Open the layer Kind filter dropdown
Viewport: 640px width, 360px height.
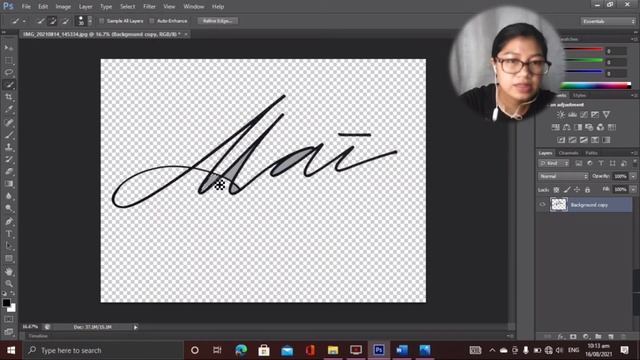[554, 164]
